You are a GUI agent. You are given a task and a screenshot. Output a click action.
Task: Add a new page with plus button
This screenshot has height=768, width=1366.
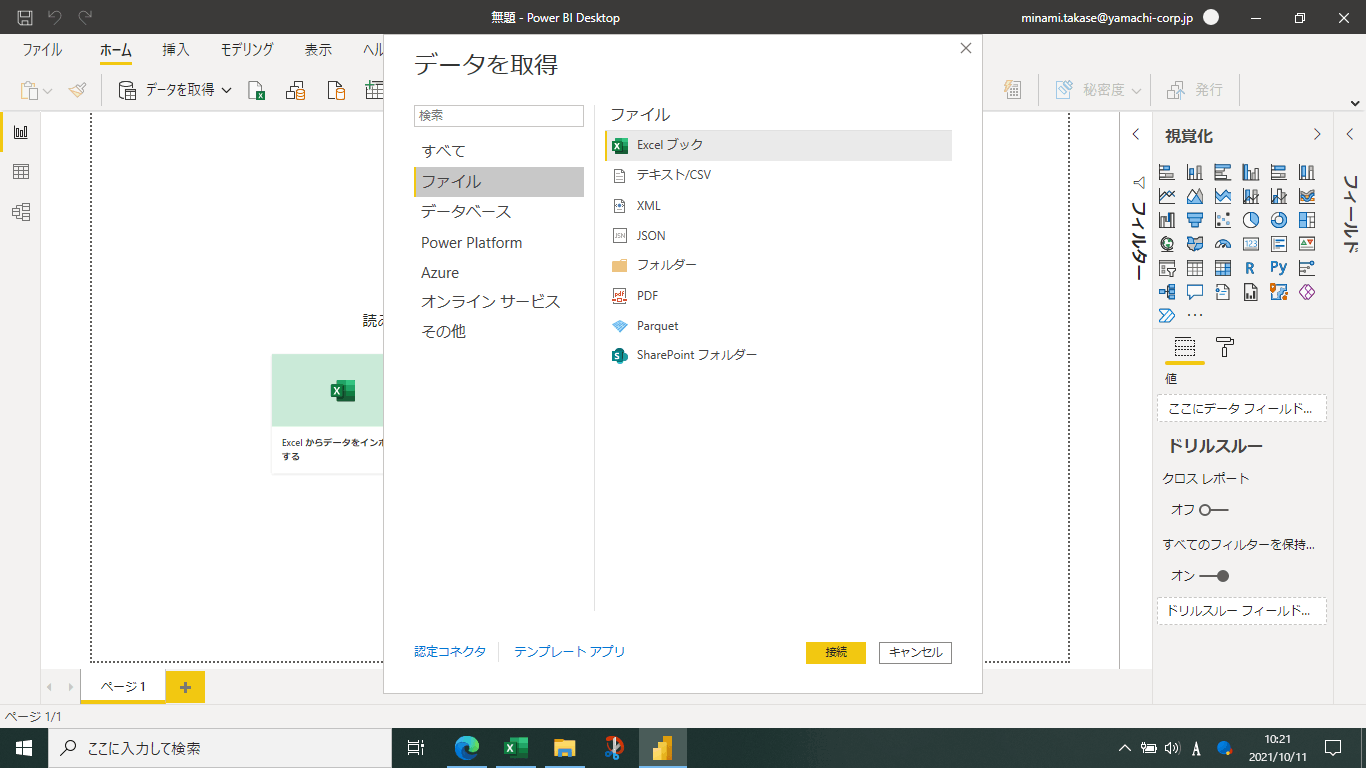pyautogui.click(x=185, y=687)
